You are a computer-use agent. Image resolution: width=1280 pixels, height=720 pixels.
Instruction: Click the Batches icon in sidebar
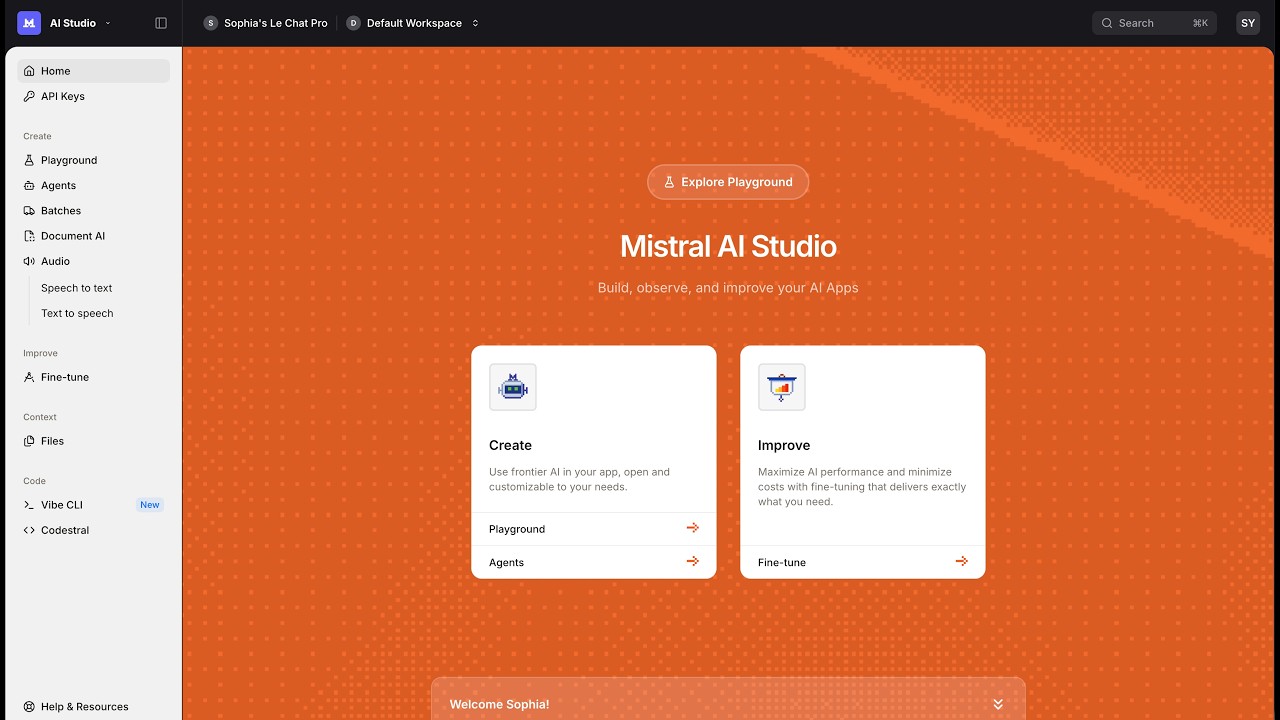click(x=29, y=211)
